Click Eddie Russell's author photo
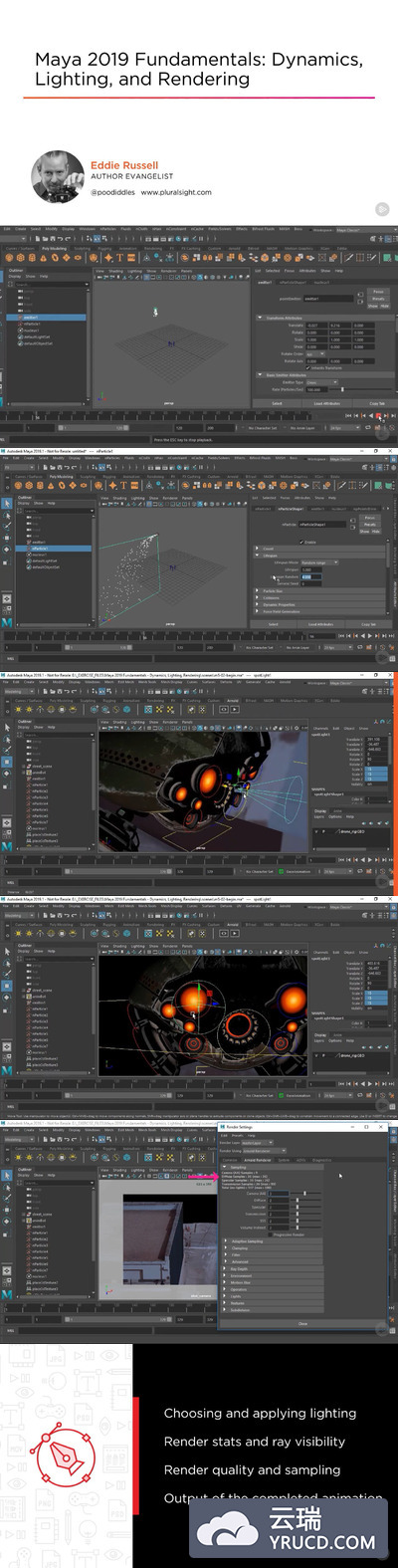398x1568 pixels. point(57,177)
